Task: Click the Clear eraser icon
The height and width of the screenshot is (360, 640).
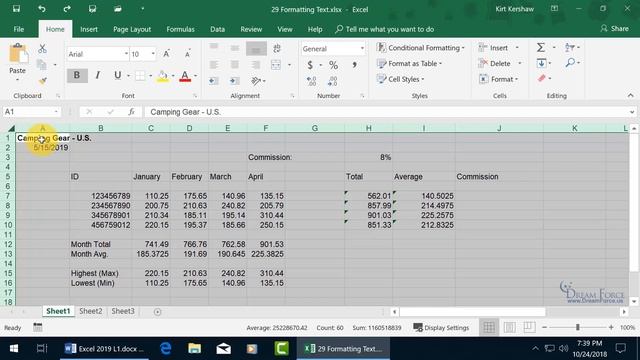Action: (x=542, y=78)
